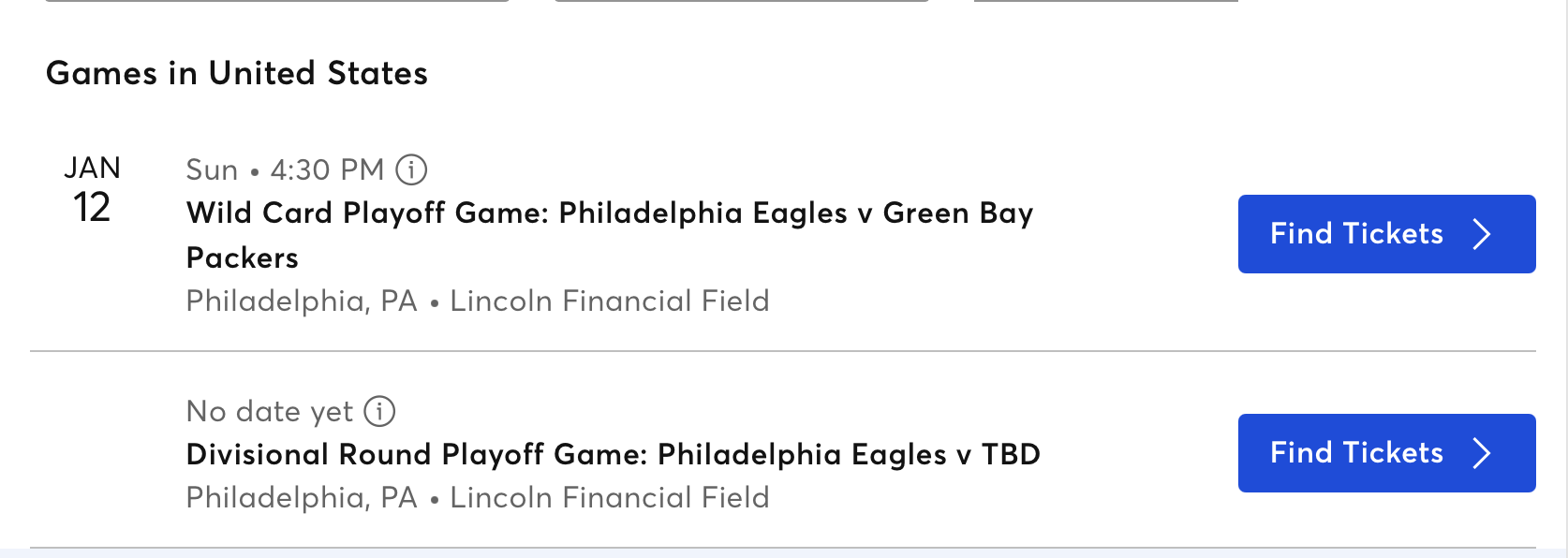Select the JAN month label

(92, 168)
